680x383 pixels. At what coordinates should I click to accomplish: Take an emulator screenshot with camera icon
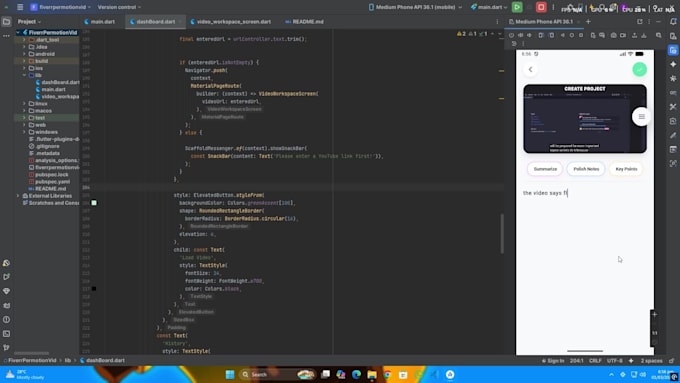point(613,35)
